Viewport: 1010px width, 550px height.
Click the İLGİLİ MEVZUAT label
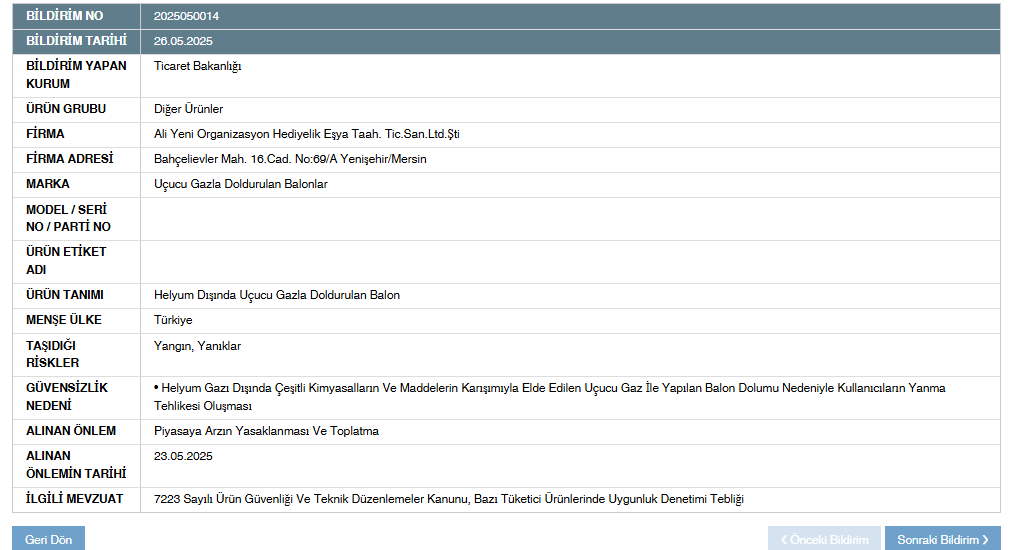(x=74, y=498)
